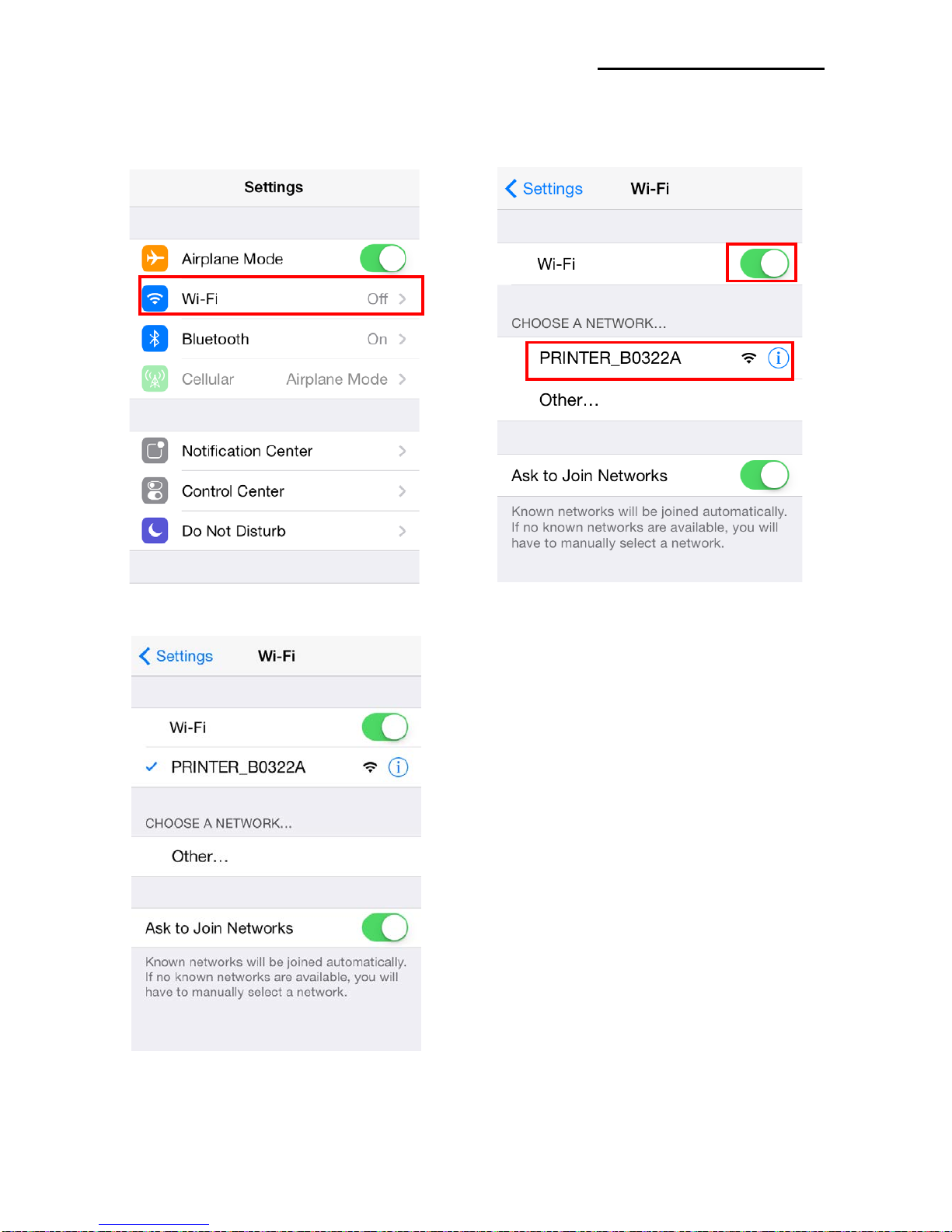Tap the blue Wi-Fi icon in Settings
Viewport: 952px width, 1232px height.
(155, 298)
